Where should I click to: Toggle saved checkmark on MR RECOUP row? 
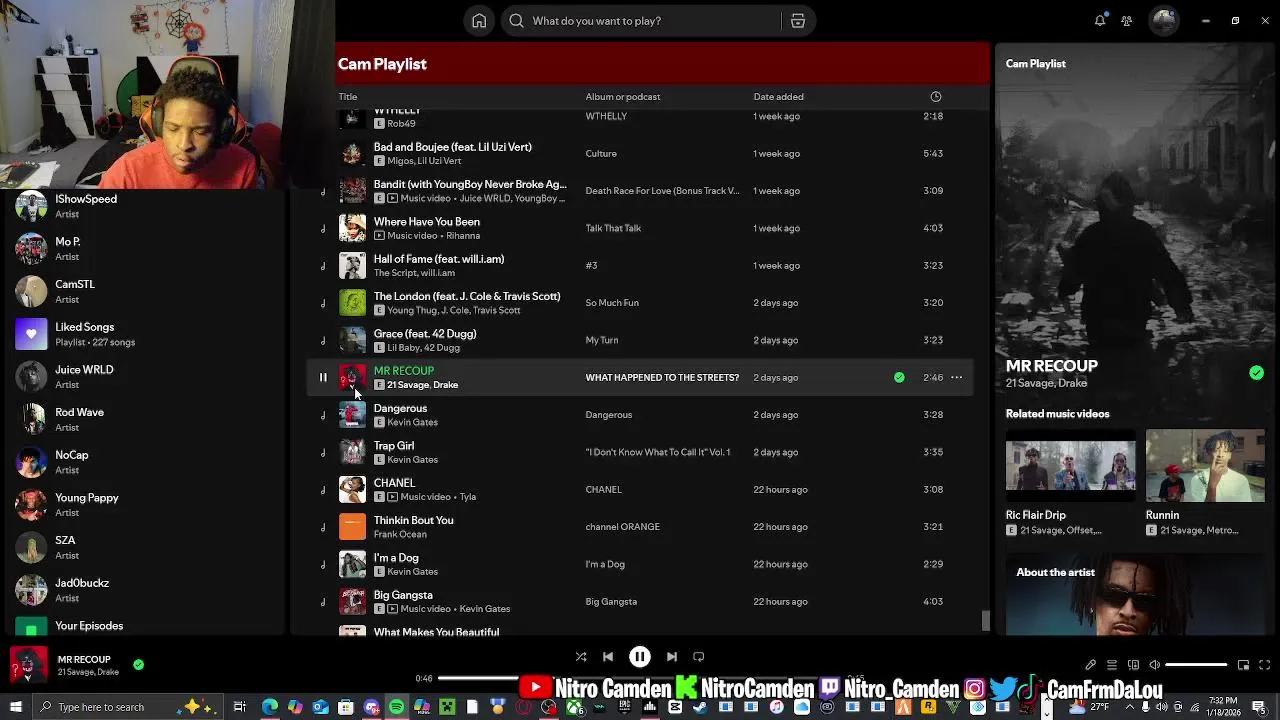point(899,377)
